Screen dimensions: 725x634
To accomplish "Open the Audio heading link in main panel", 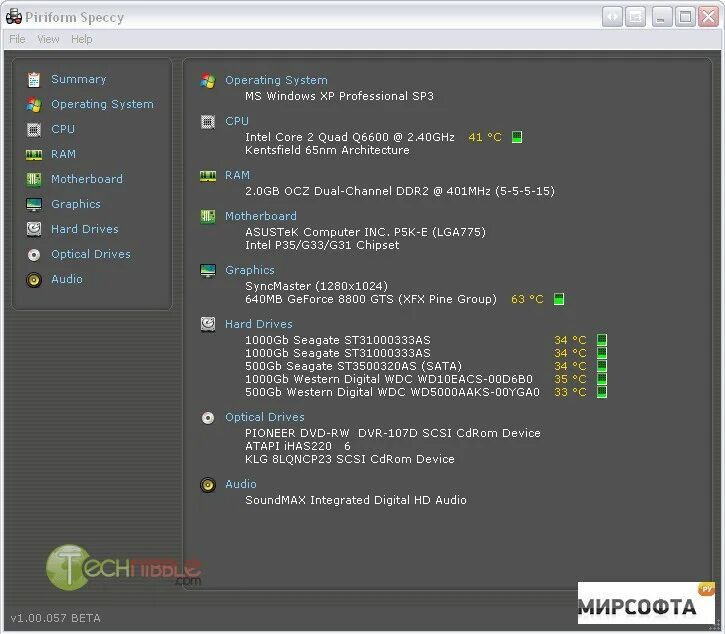I will click(x=241, y=485).
